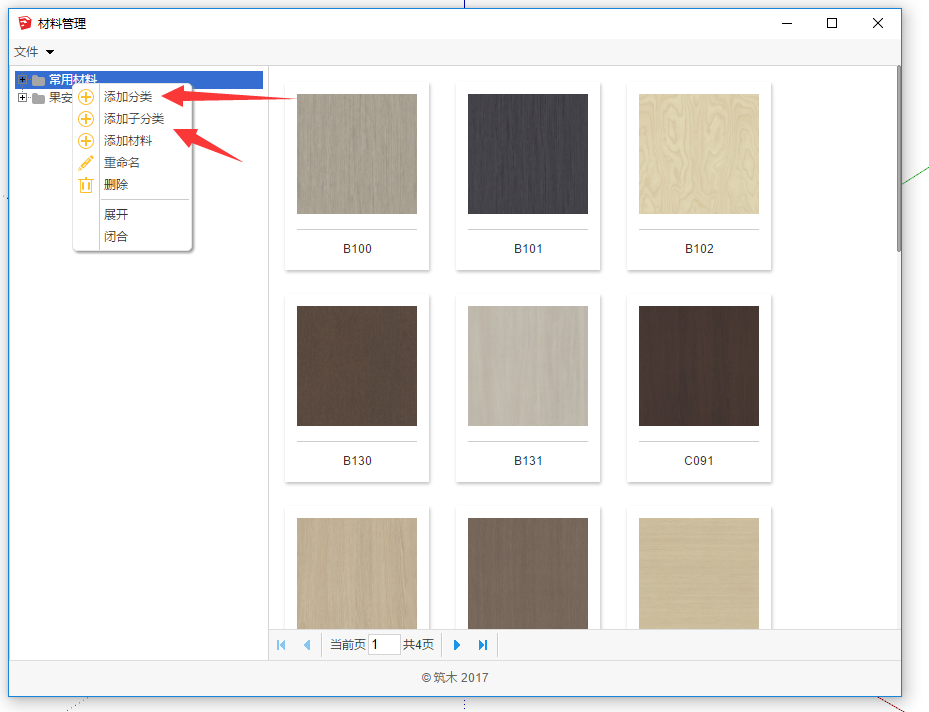Select the B102 light wood material
Screen dimensions: 929x712
[698, 154]
